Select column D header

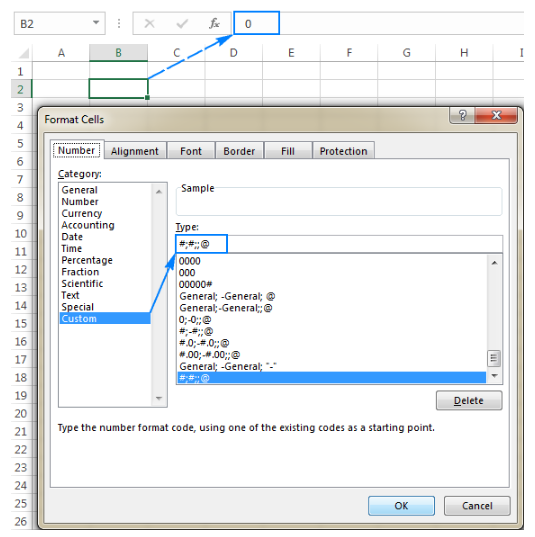[x=234, y=53]
